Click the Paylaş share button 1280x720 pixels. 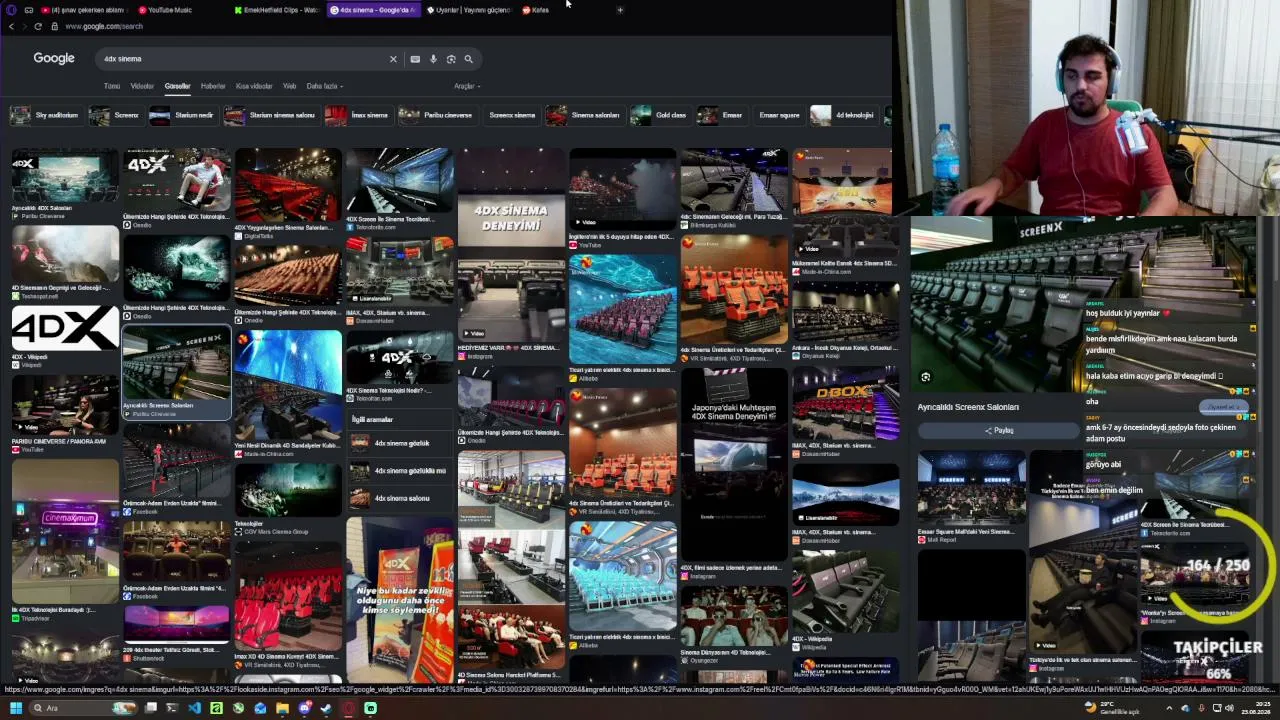coord(999,430)
